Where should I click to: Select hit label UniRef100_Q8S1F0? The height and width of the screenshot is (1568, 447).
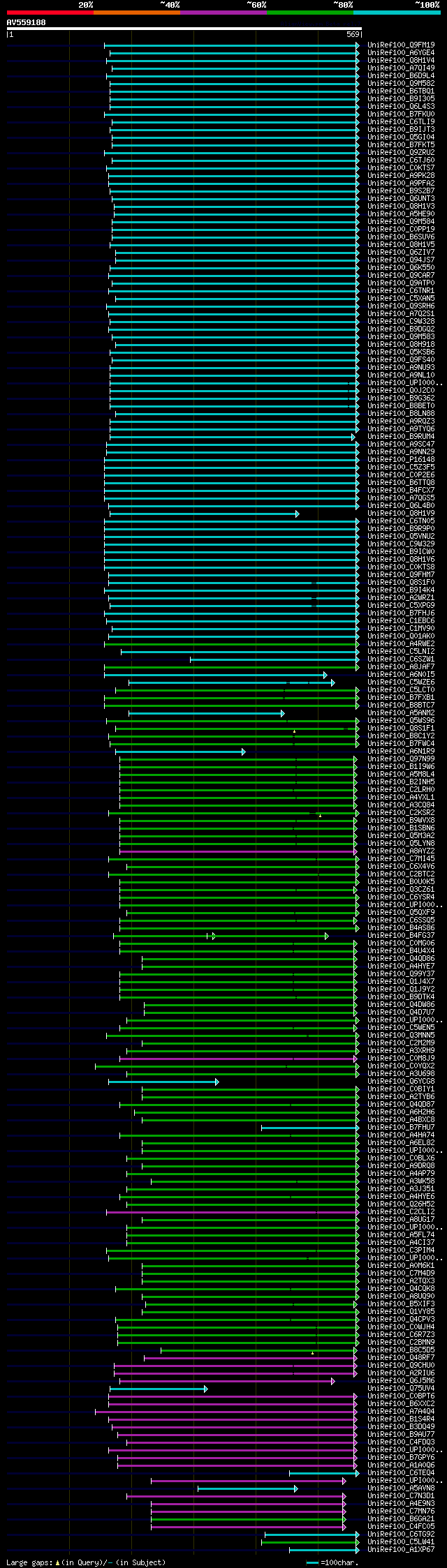(401, 583)
